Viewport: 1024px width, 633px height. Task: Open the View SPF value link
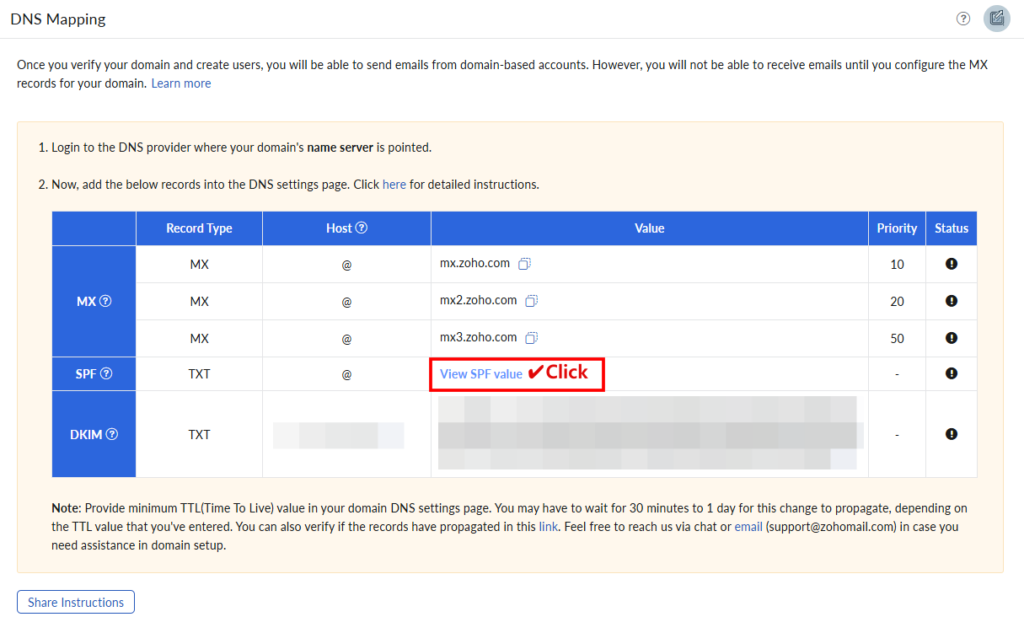(481, 374)
